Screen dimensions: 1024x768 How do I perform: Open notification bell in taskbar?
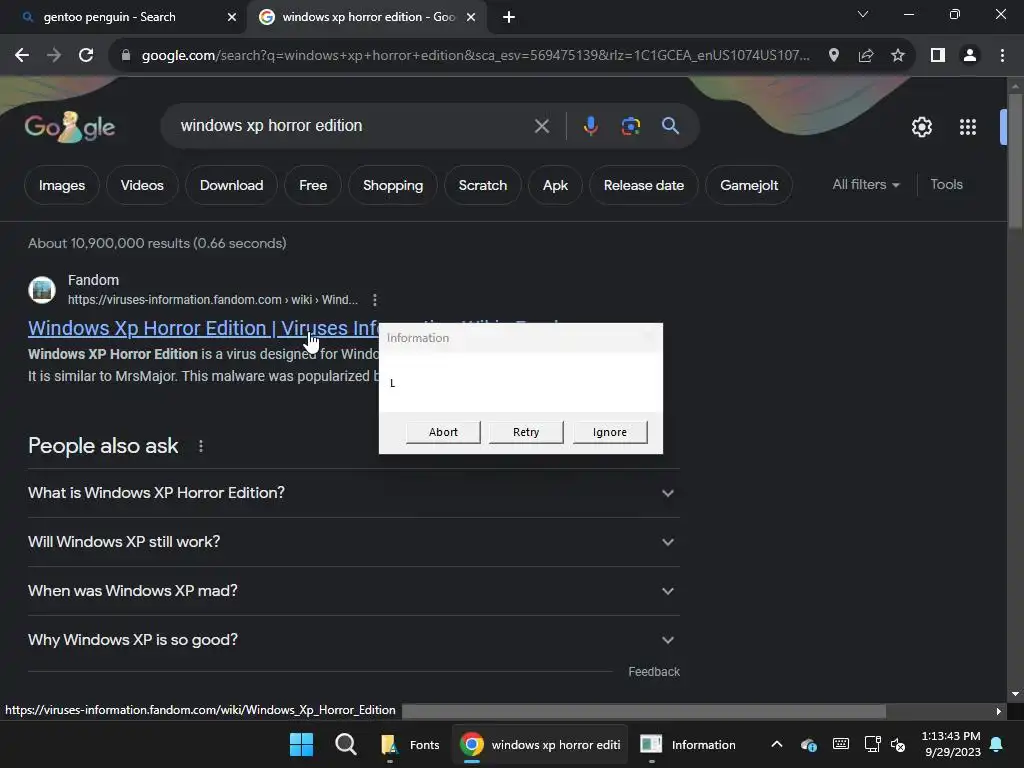click(996, 744)
